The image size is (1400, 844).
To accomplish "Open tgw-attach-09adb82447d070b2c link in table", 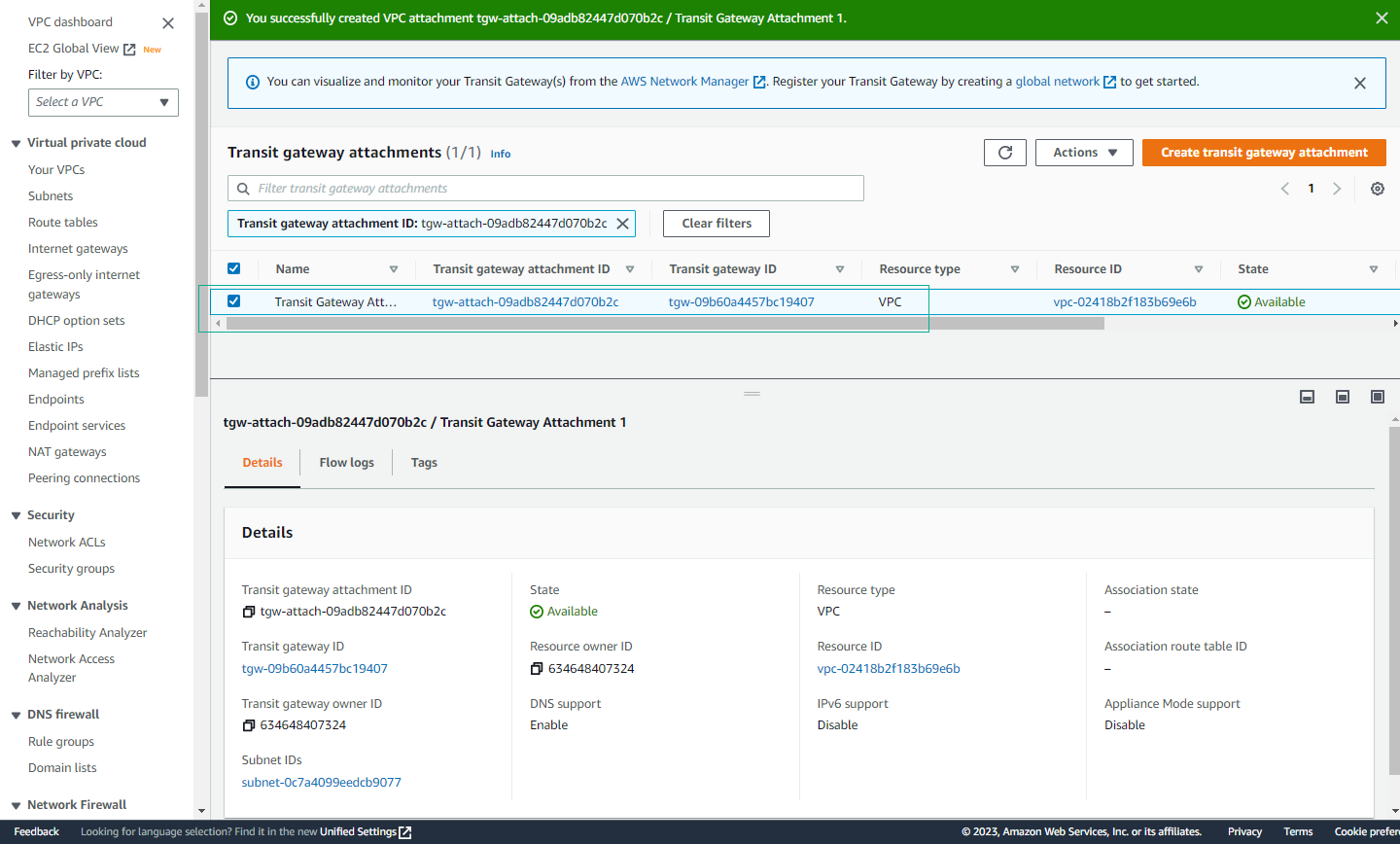I will 525,302.
